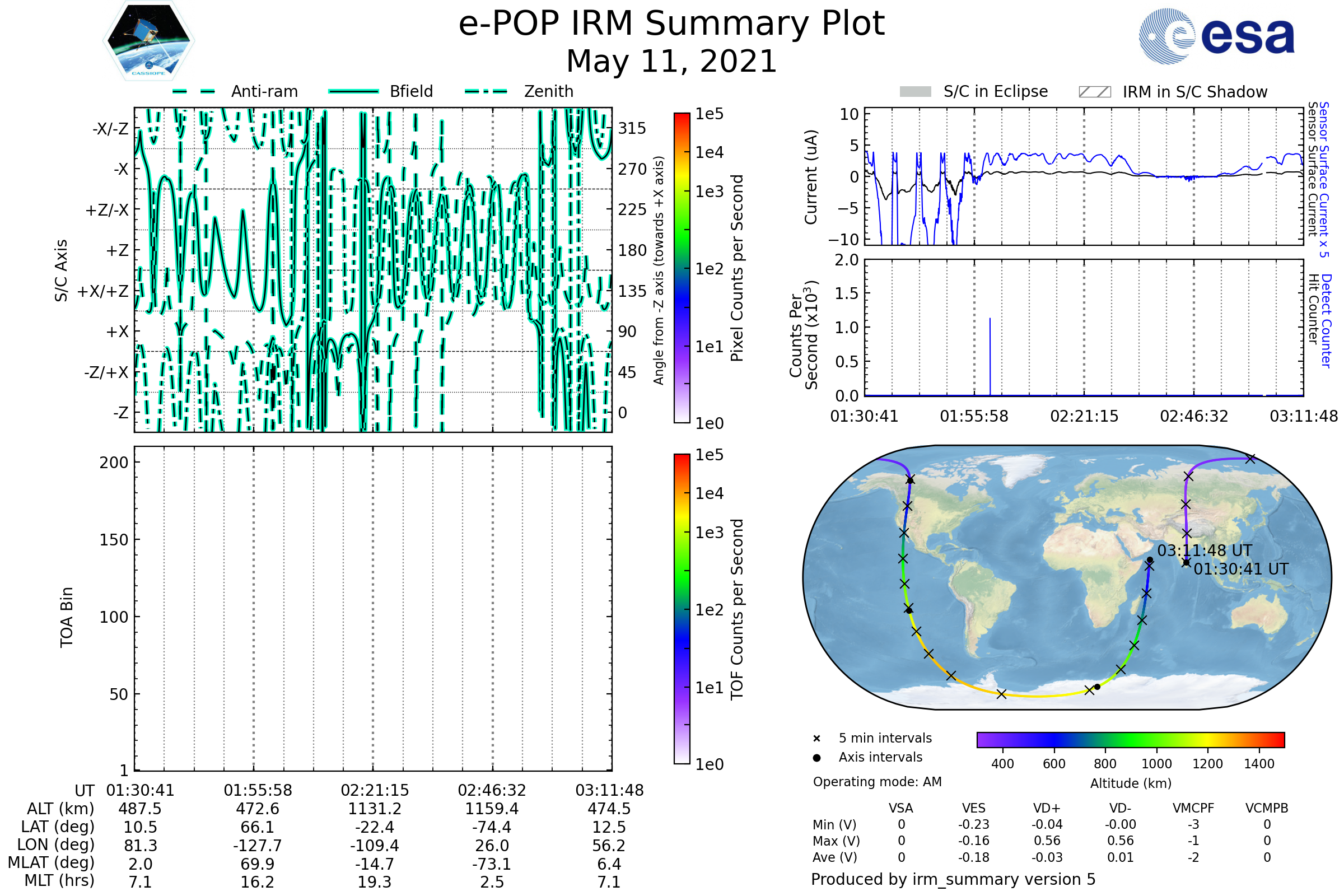Screen dimensions: 1344x896
Task: Click the CASSIOPE satellite mission logo
Action: point(148,41)
